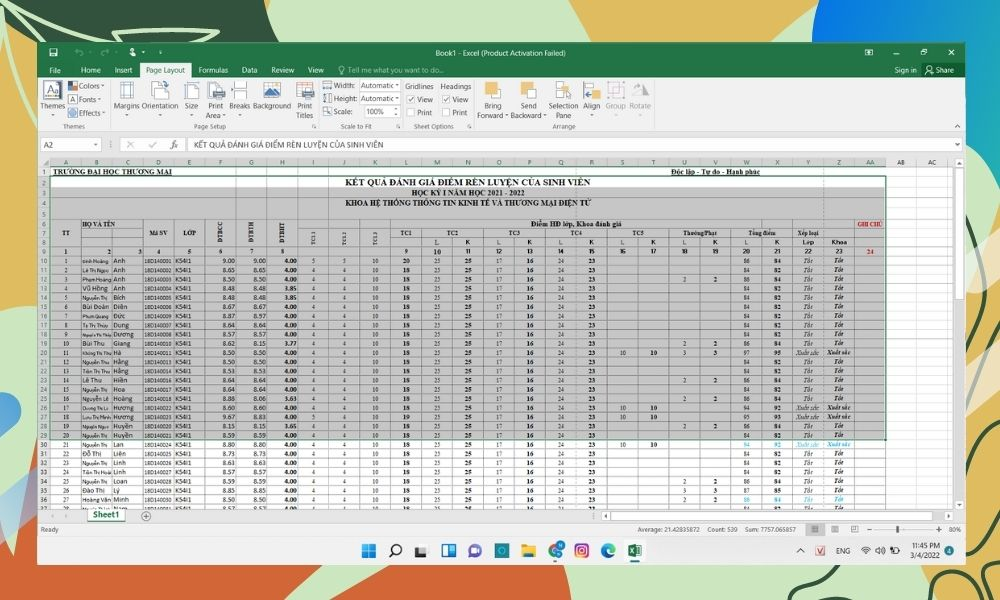This screenshot has width=1000, height=600.
Task: Enable Gridlines Print checkbox
Action: tap(413, 112)
